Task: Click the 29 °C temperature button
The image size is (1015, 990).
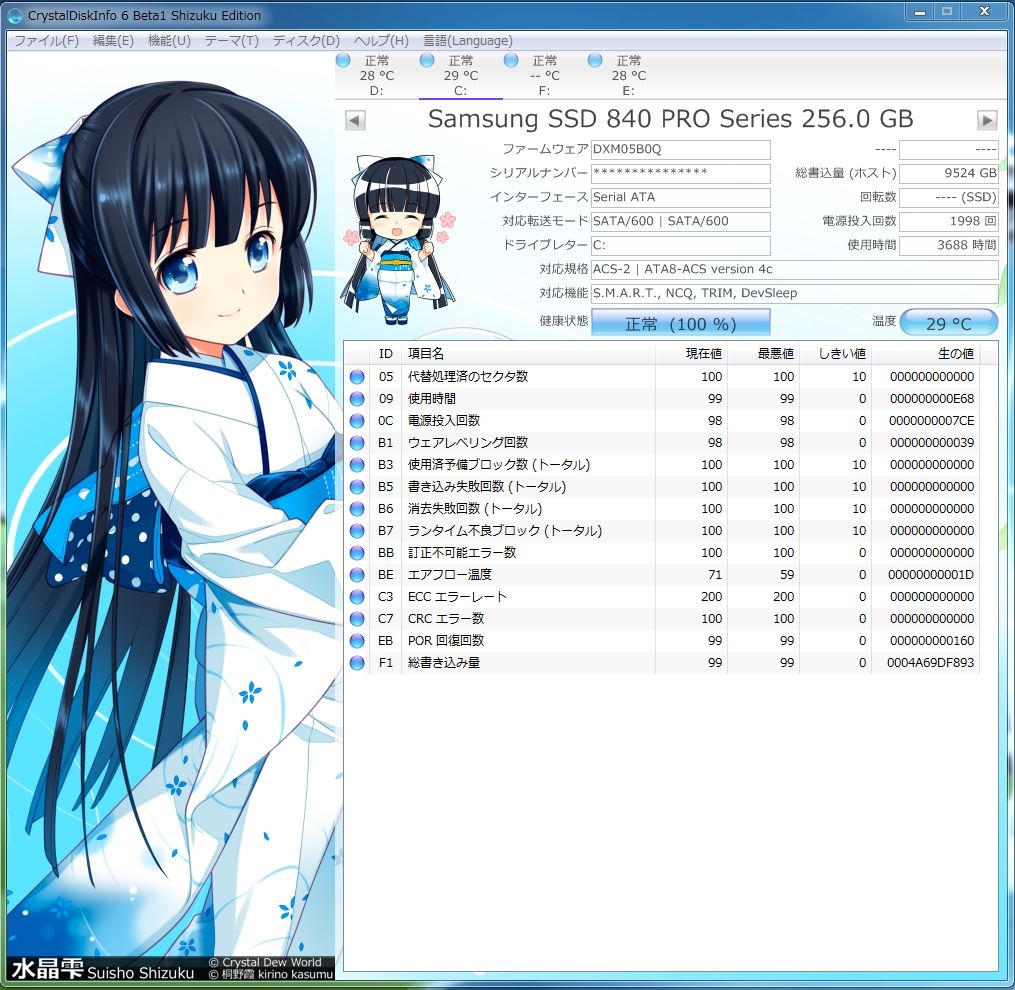Action: point(949,322)
